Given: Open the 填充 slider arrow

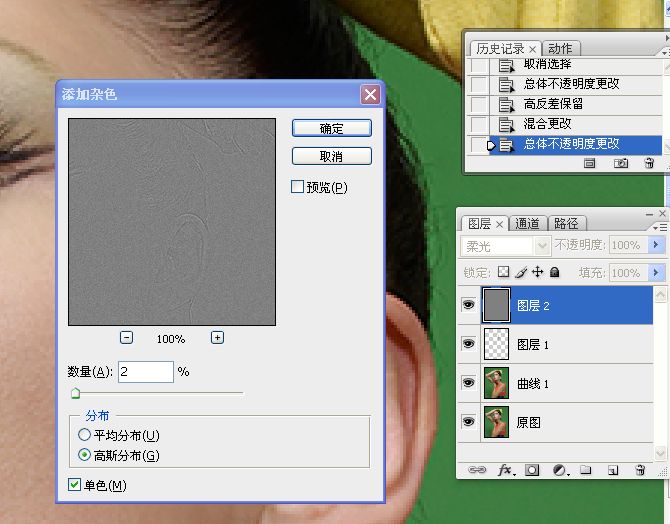Looking at the screenshot, I should click(x=657, y=273).
